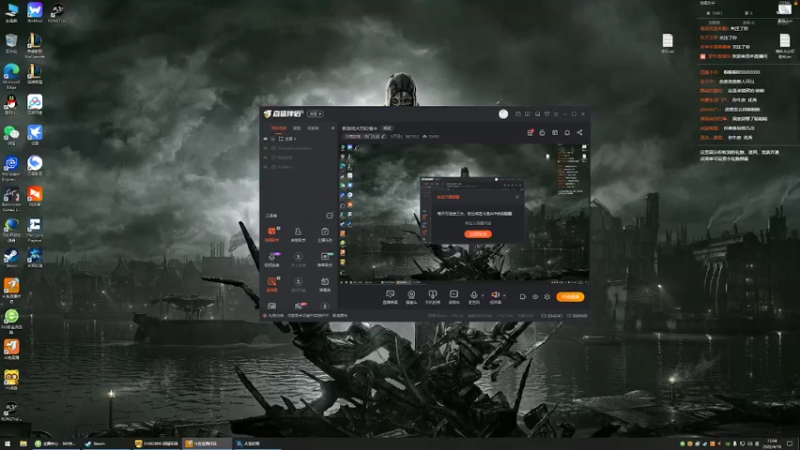Expand the microphone dropdown arrow
This screenshot has width=800, height=450.
click(x=483, y=295)
